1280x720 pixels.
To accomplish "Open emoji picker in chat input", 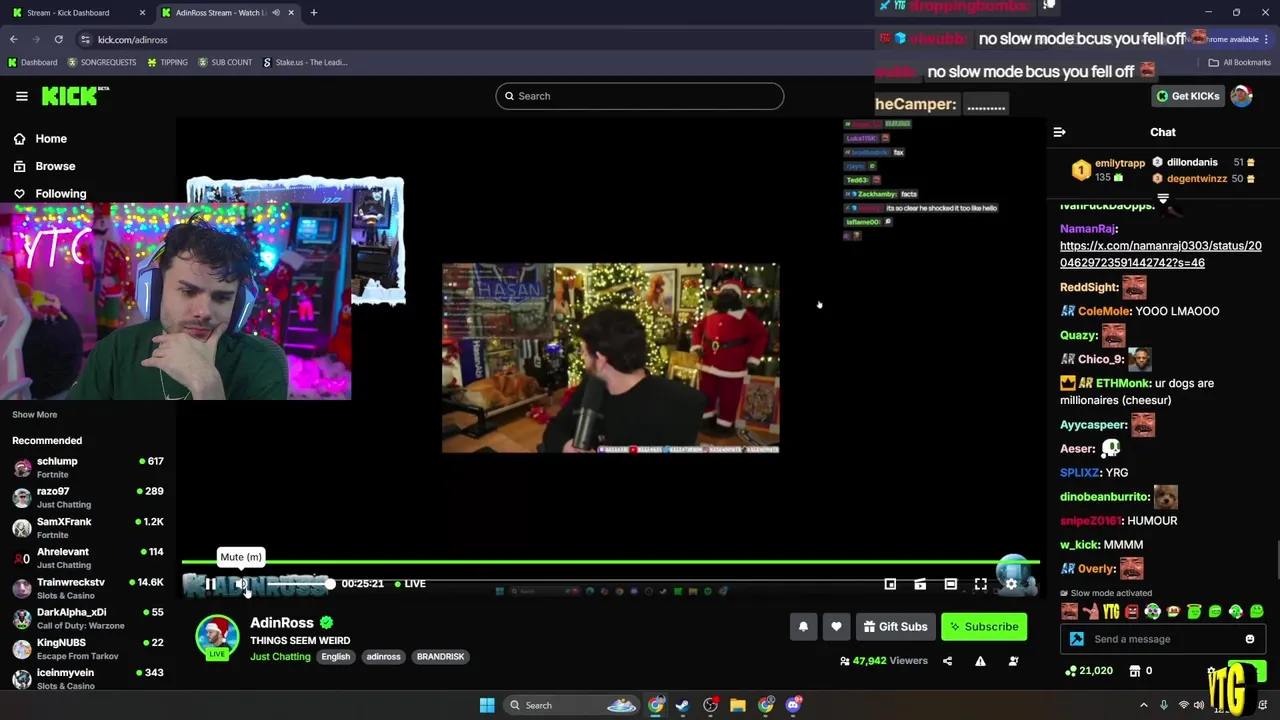I will click(1249, 639).
